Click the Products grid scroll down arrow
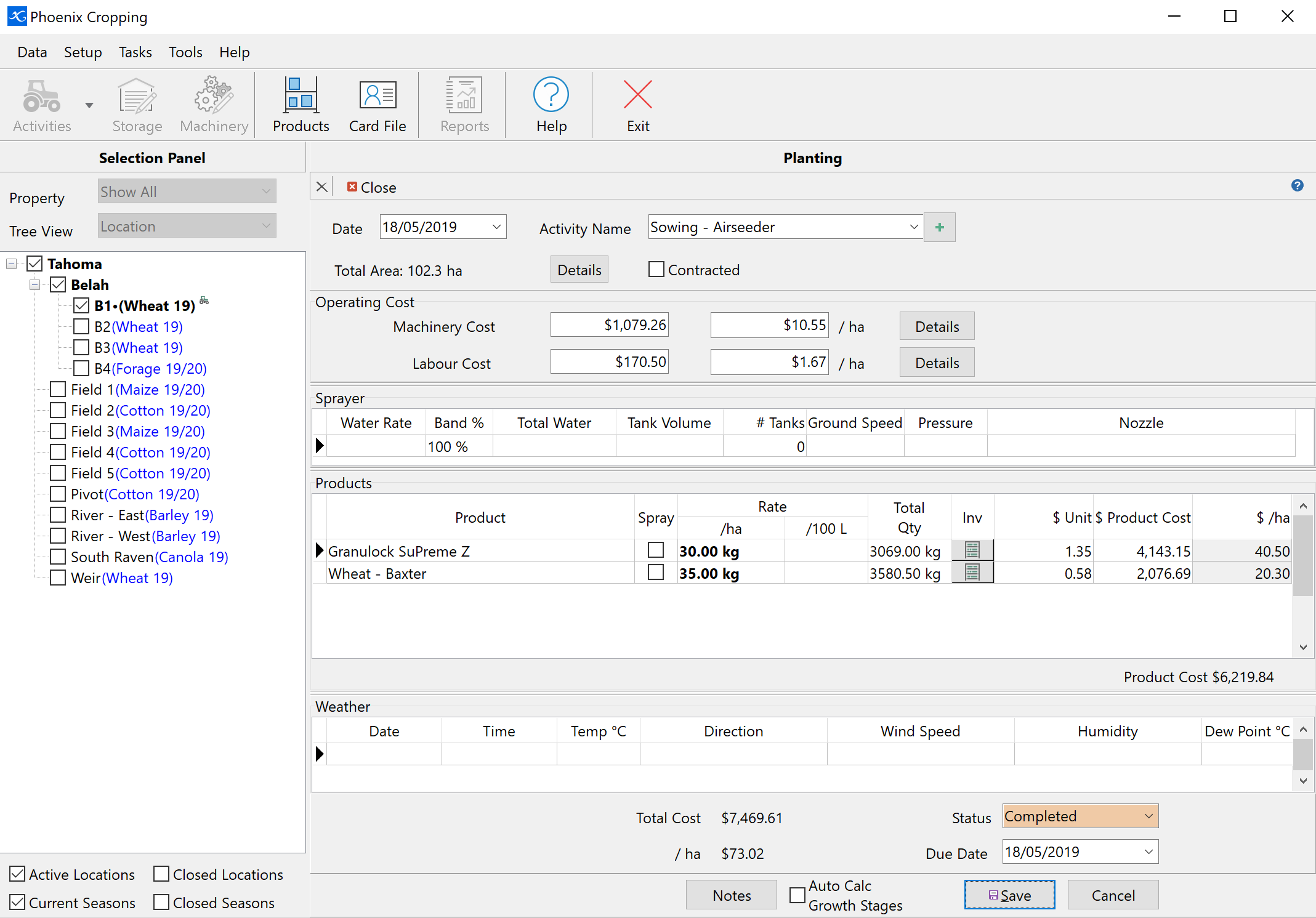The image size is (1316, 918). pyautogui.click(x=1303, y=646)
